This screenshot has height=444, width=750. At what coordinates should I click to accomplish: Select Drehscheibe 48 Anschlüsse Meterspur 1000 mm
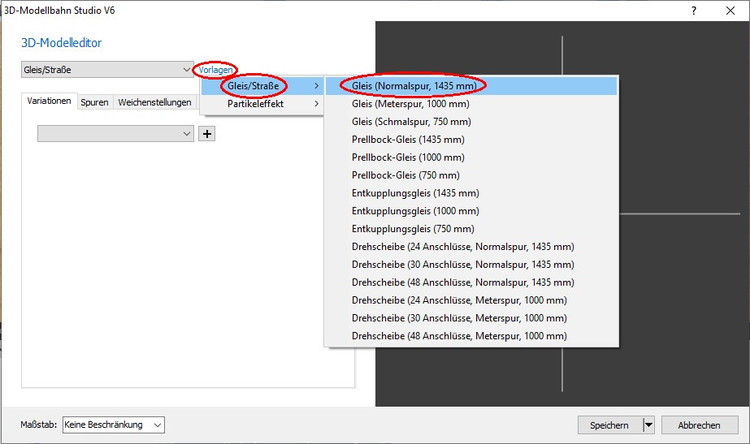471,336
